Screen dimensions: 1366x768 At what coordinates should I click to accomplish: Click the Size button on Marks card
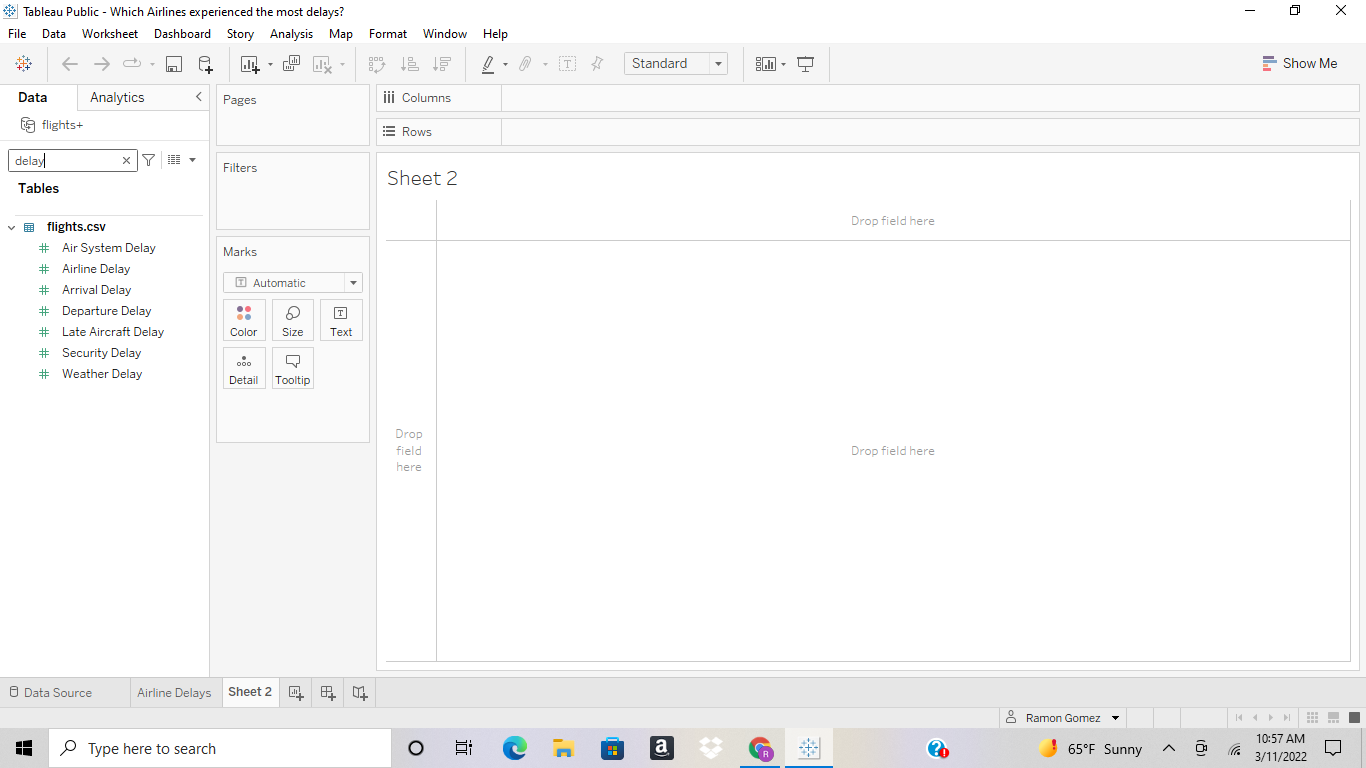(x=293, y=320)
